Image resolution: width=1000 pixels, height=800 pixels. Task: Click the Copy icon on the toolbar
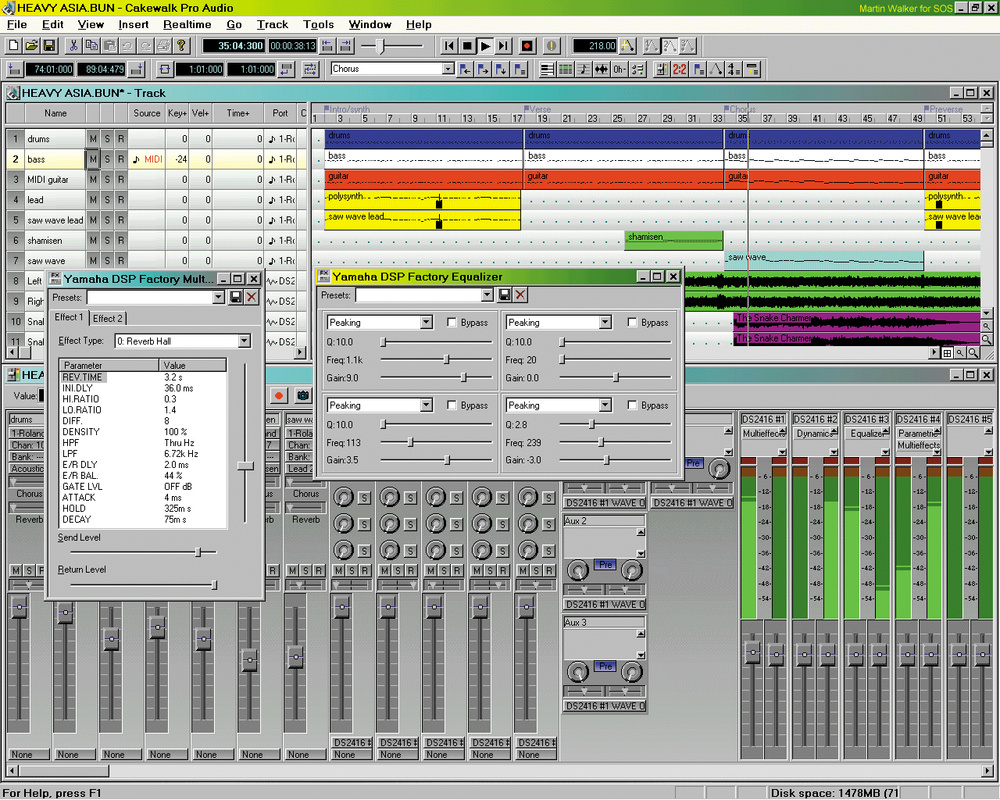coord(90,45)
